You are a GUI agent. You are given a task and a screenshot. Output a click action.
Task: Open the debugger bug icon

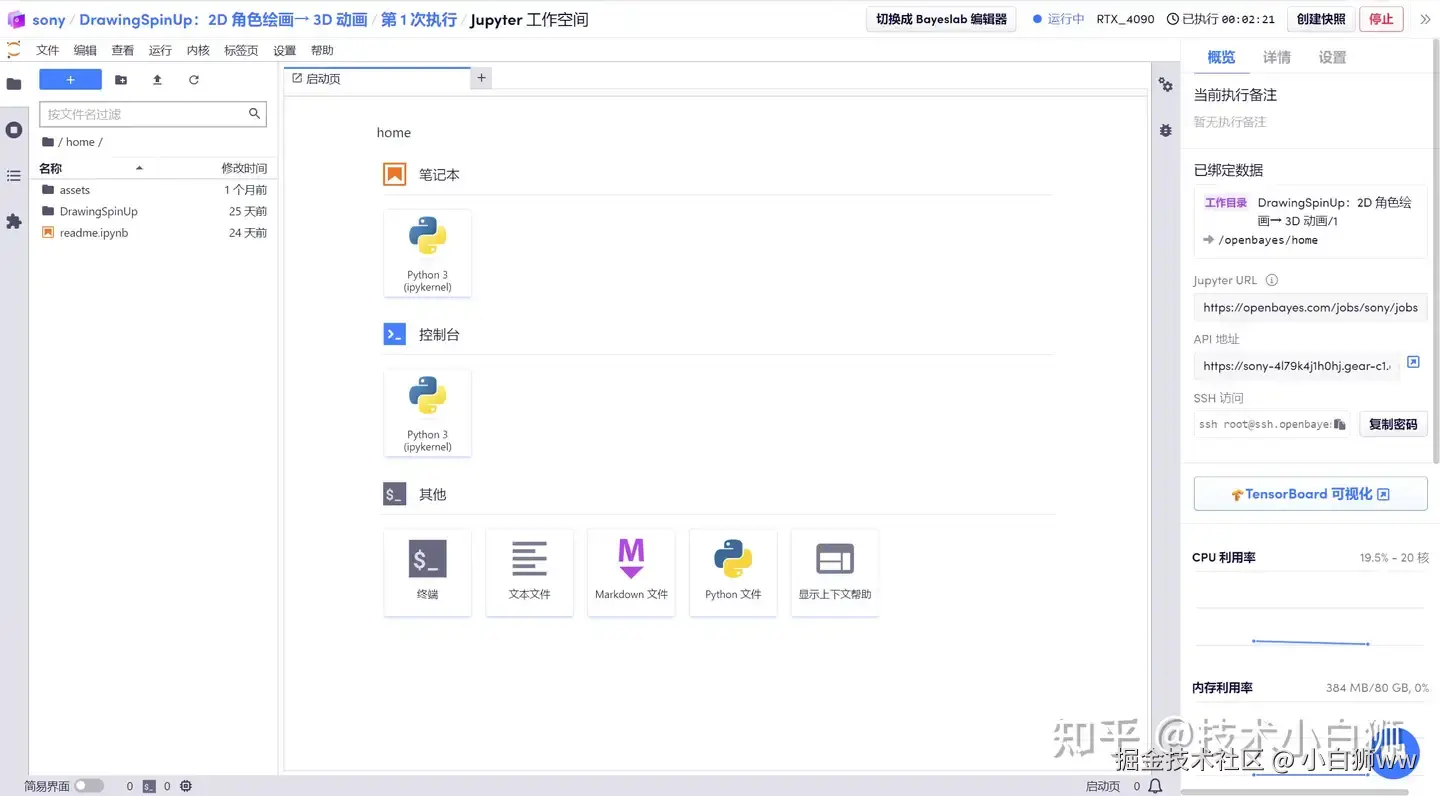coord(1166,130)
